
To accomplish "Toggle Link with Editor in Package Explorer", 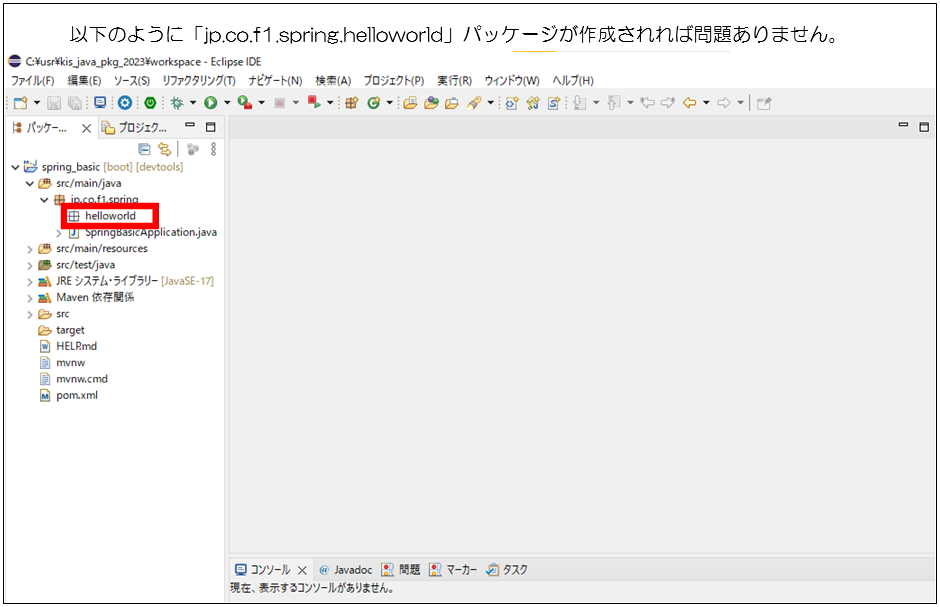I will [x=164, y=148].
